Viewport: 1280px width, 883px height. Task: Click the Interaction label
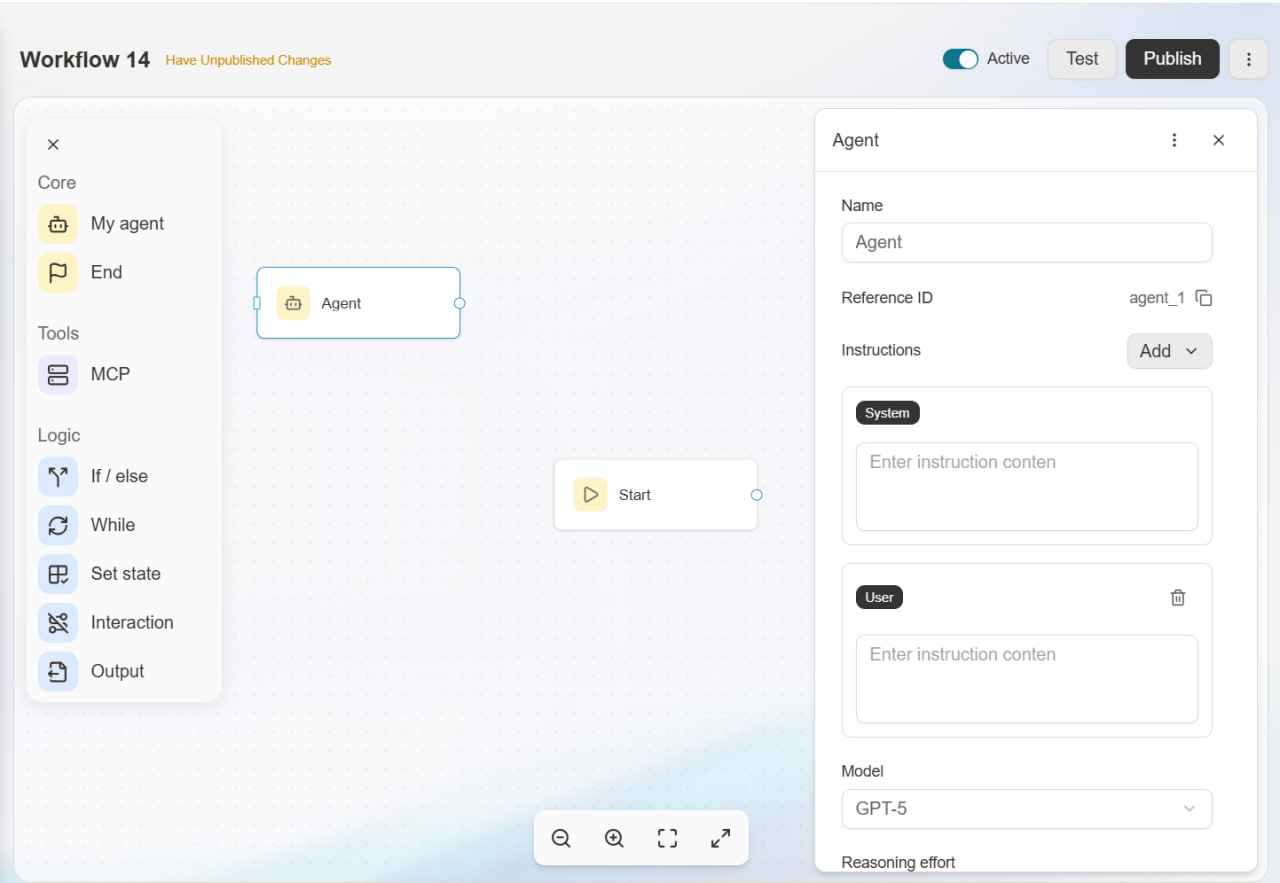click(x=132, y=622)
